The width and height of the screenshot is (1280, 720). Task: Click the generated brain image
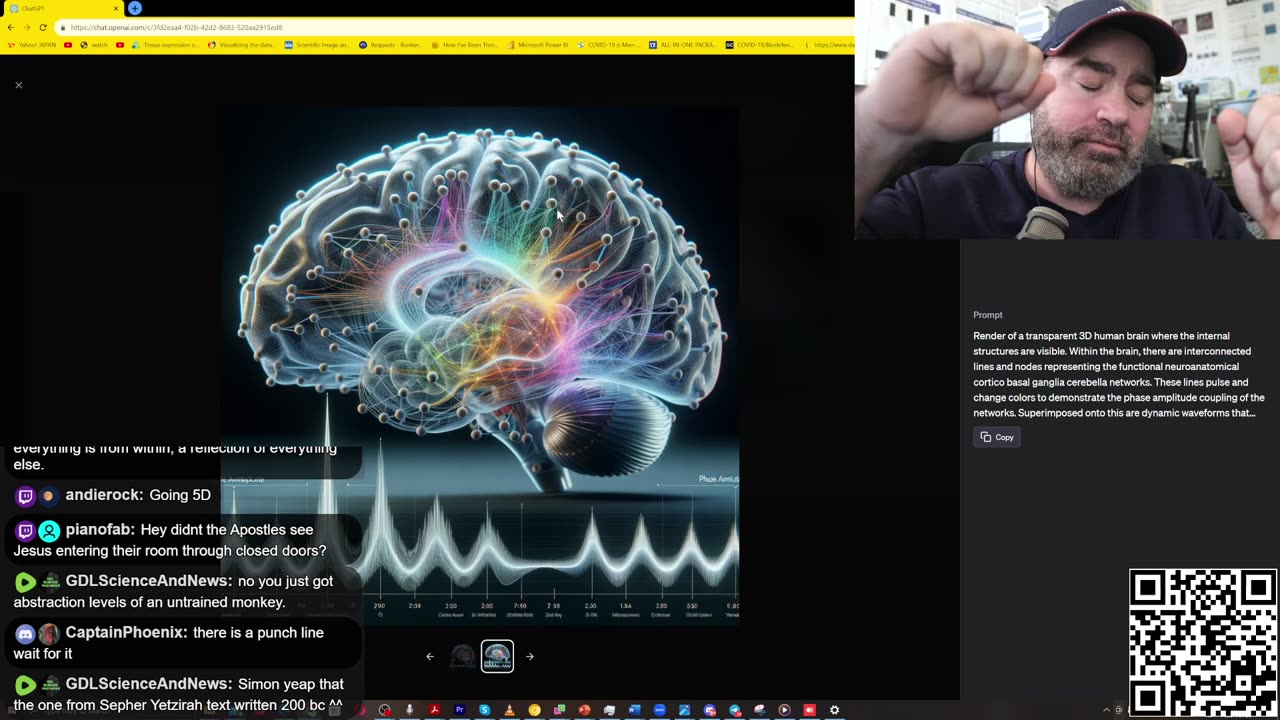pos(480,365)
